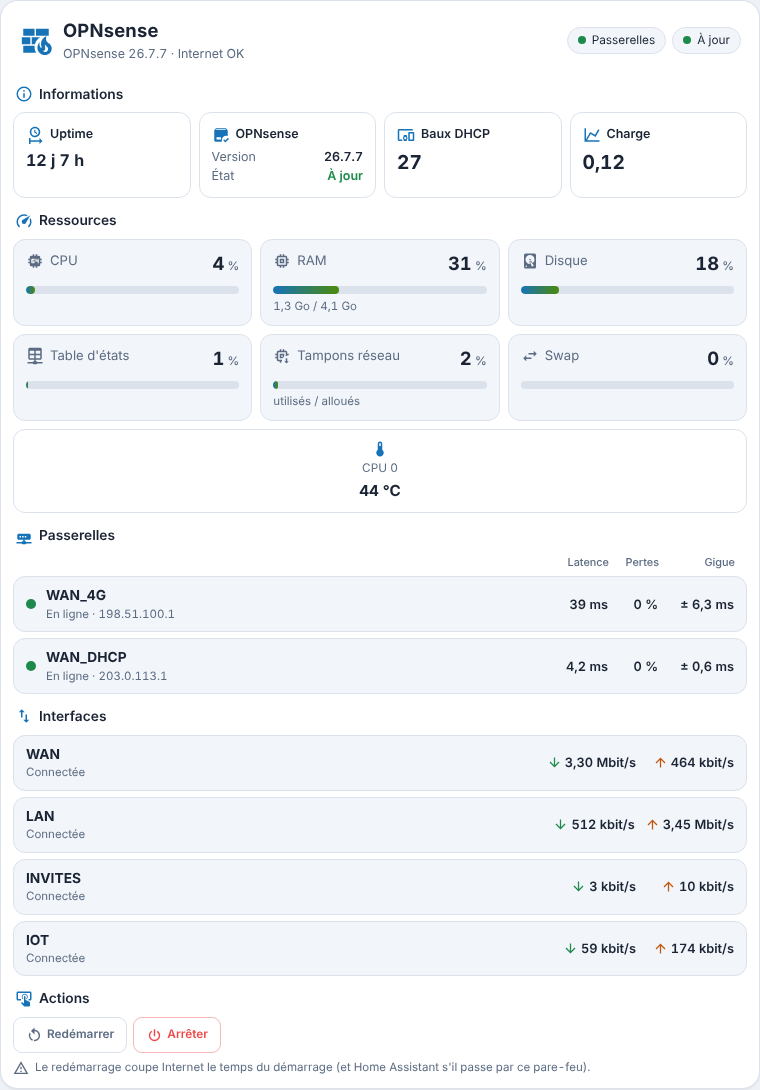Viewport: 760px width, 1090px height.
Task: Click the WAN_4G green status dot
Action: [31, 604]
